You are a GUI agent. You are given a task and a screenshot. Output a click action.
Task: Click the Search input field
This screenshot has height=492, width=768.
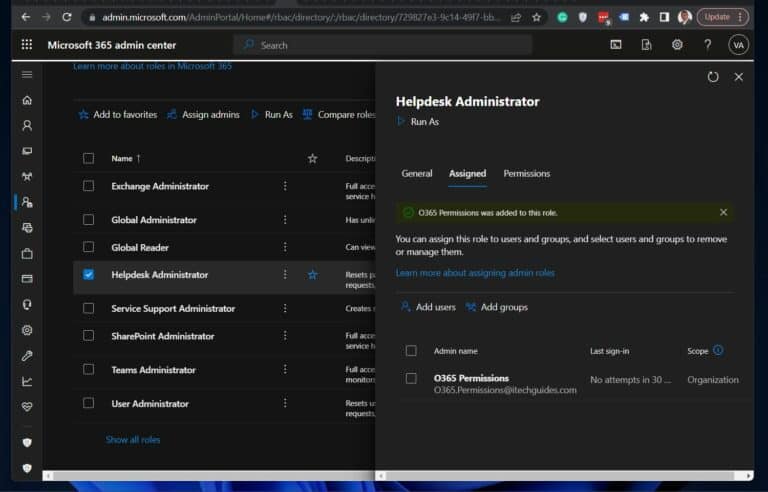click(383, 45)
